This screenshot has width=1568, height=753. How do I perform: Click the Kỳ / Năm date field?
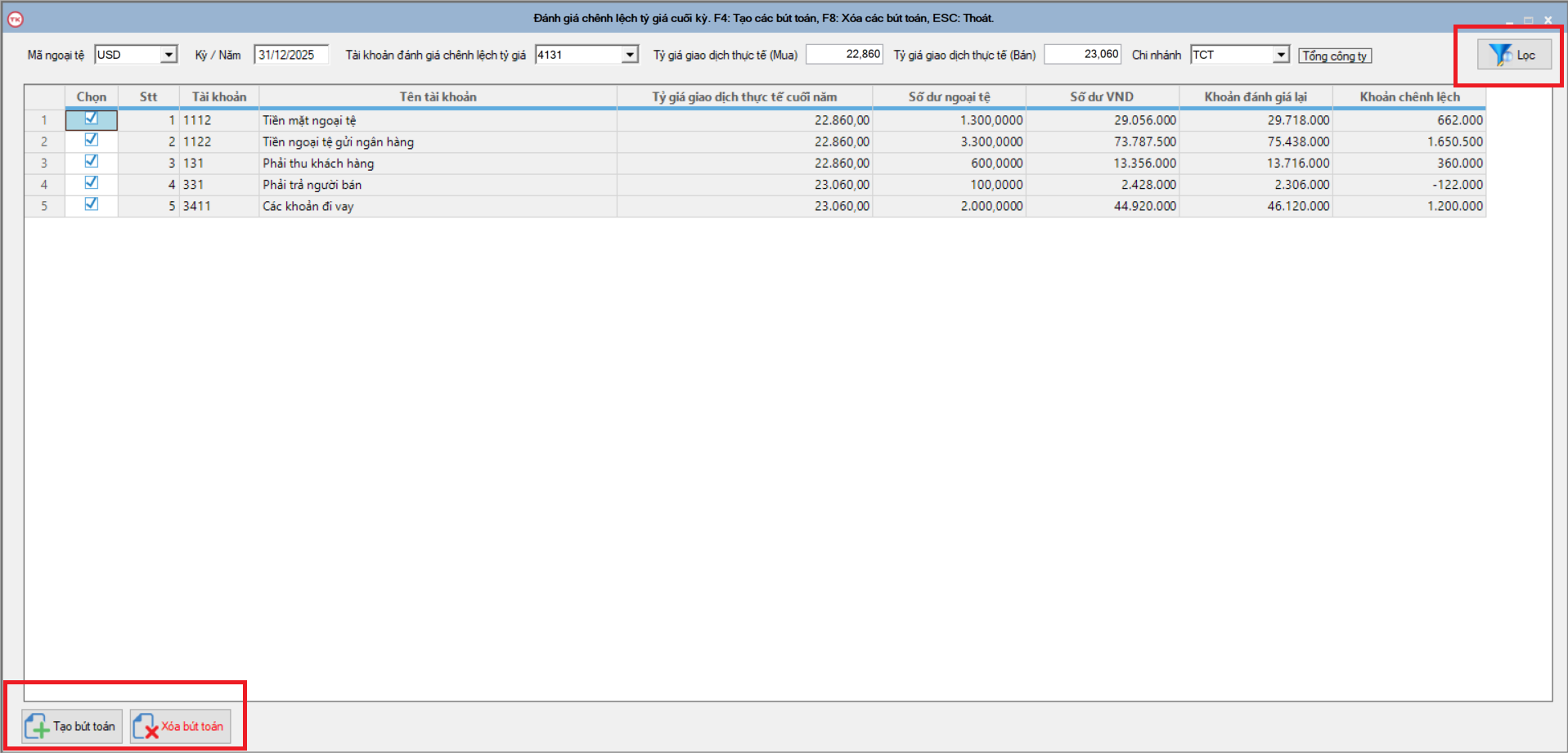[x=290, y=55]
